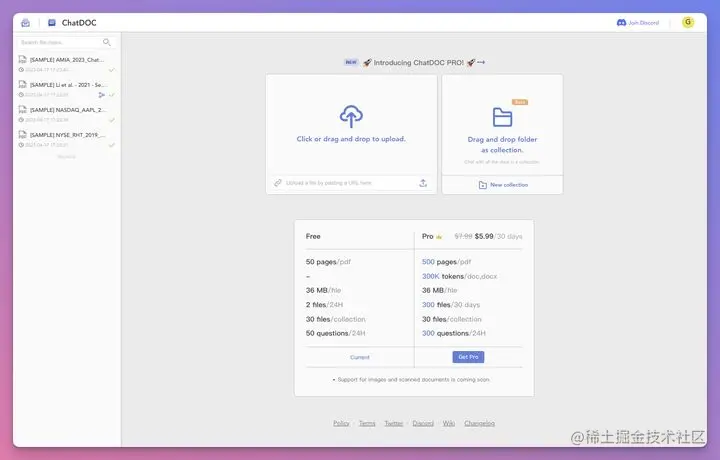720x460 pixels.
Task: Click share icon on Li et al. row
Action: tap(101, 95)
